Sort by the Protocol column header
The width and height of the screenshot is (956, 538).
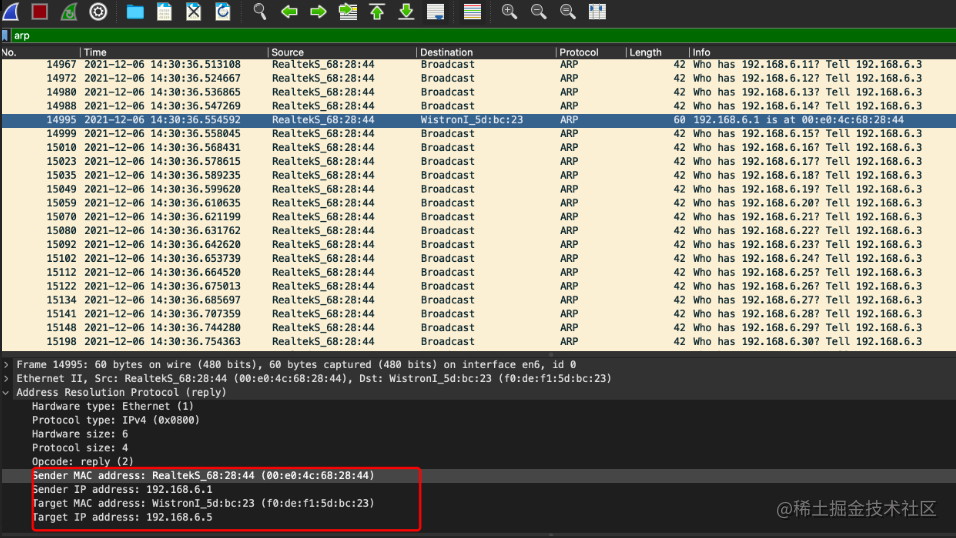591,52
